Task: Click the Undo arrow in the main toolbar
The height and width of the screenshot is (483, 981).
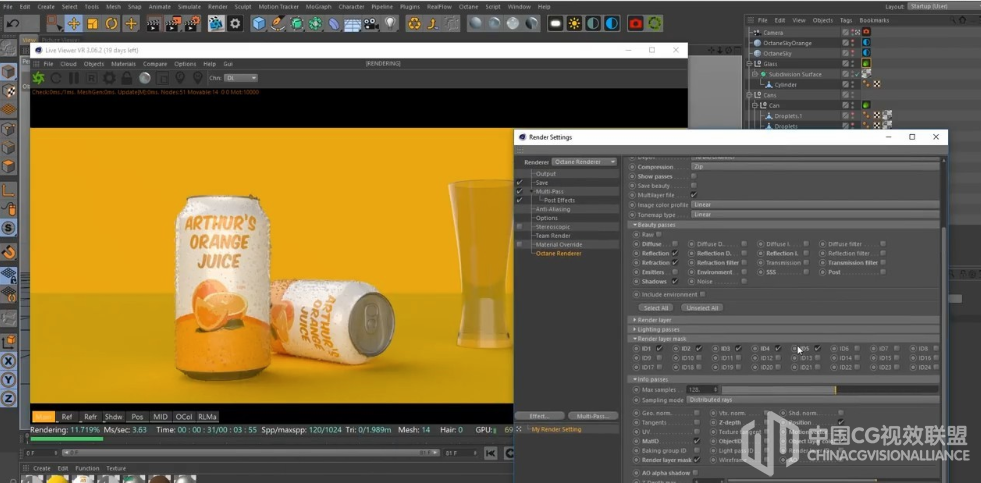Action: click(x=13, y=24)
